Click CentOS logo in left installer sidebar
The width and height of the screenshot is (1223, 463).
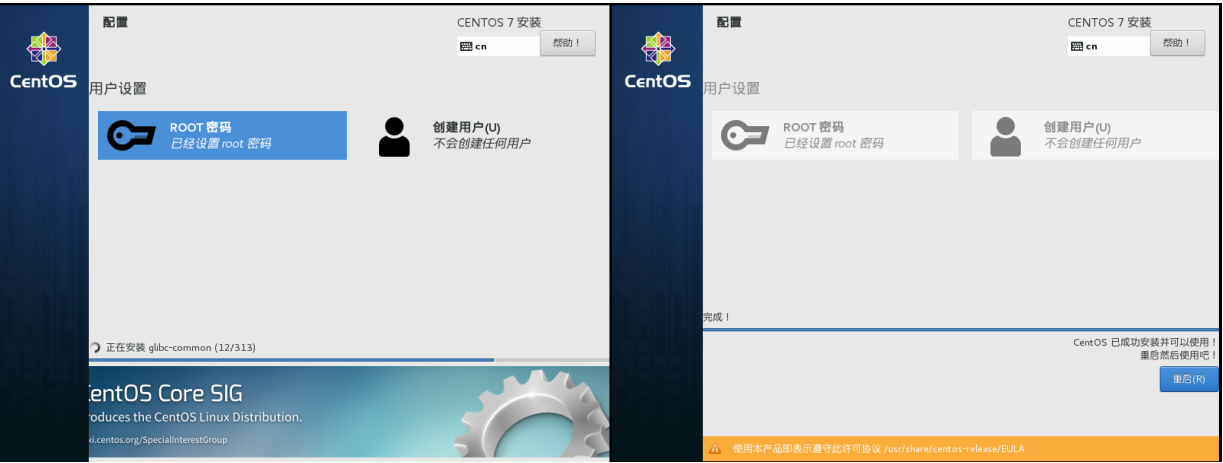[x=43, y=61]
